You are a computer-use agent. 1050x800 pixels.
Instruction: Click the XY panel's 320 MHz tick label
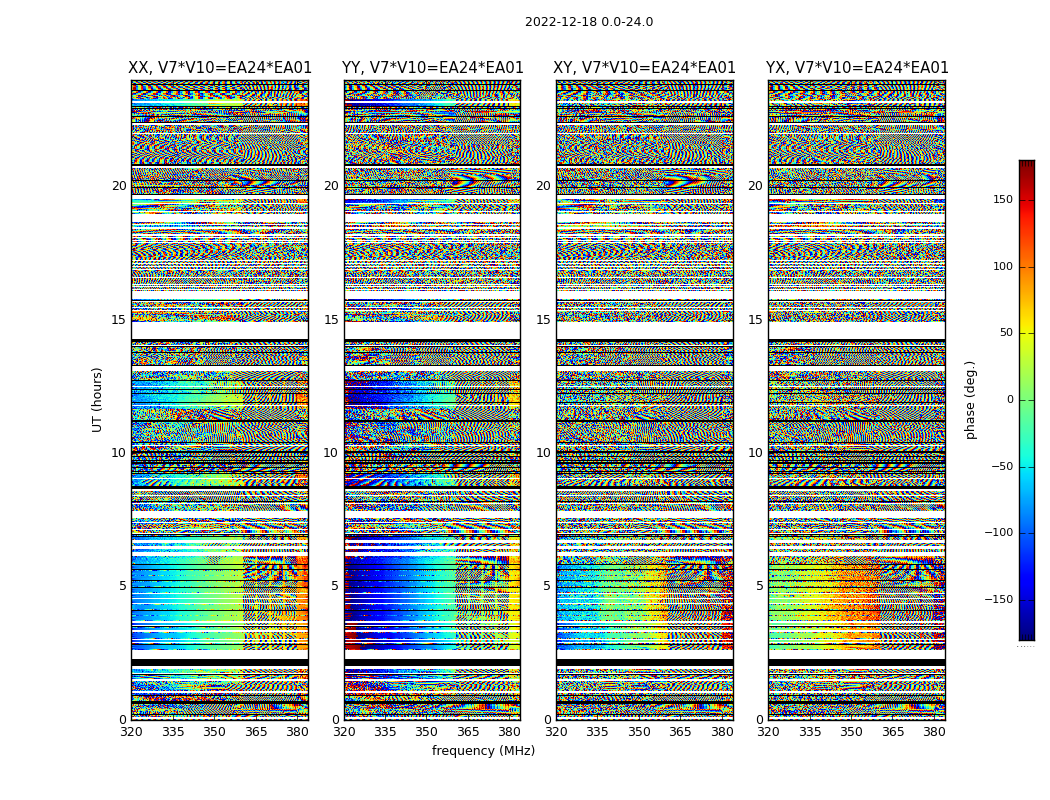tap(556, 732)
